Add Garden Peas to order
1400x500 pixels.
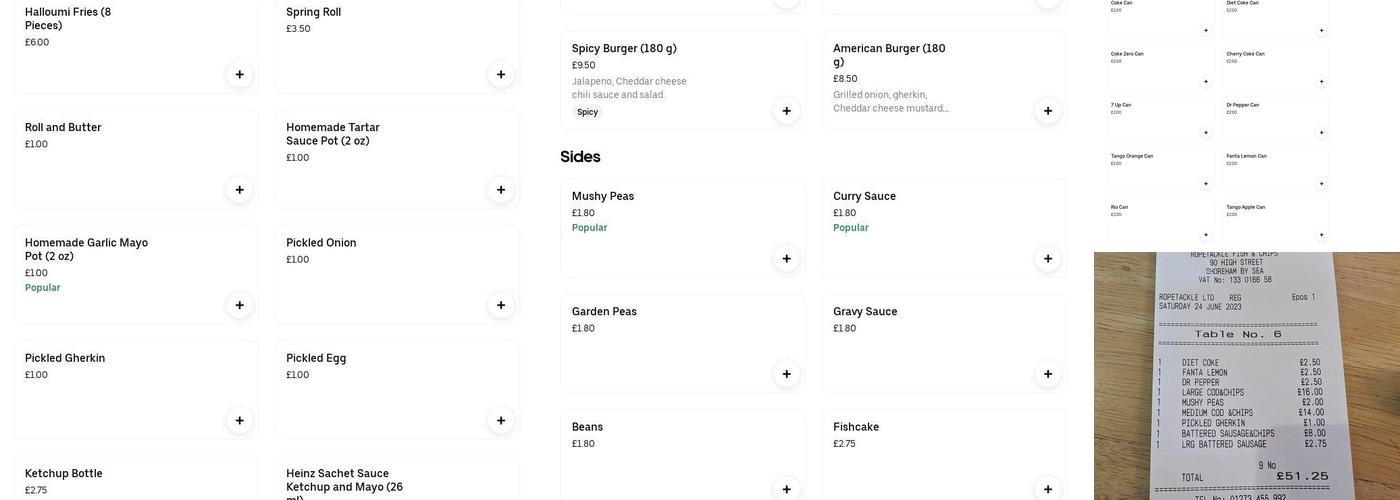[786, 374]
